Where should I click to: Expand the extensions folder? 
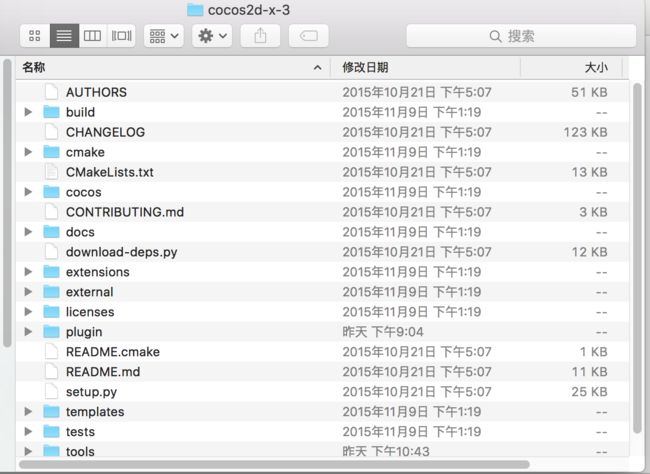(28, 272)
